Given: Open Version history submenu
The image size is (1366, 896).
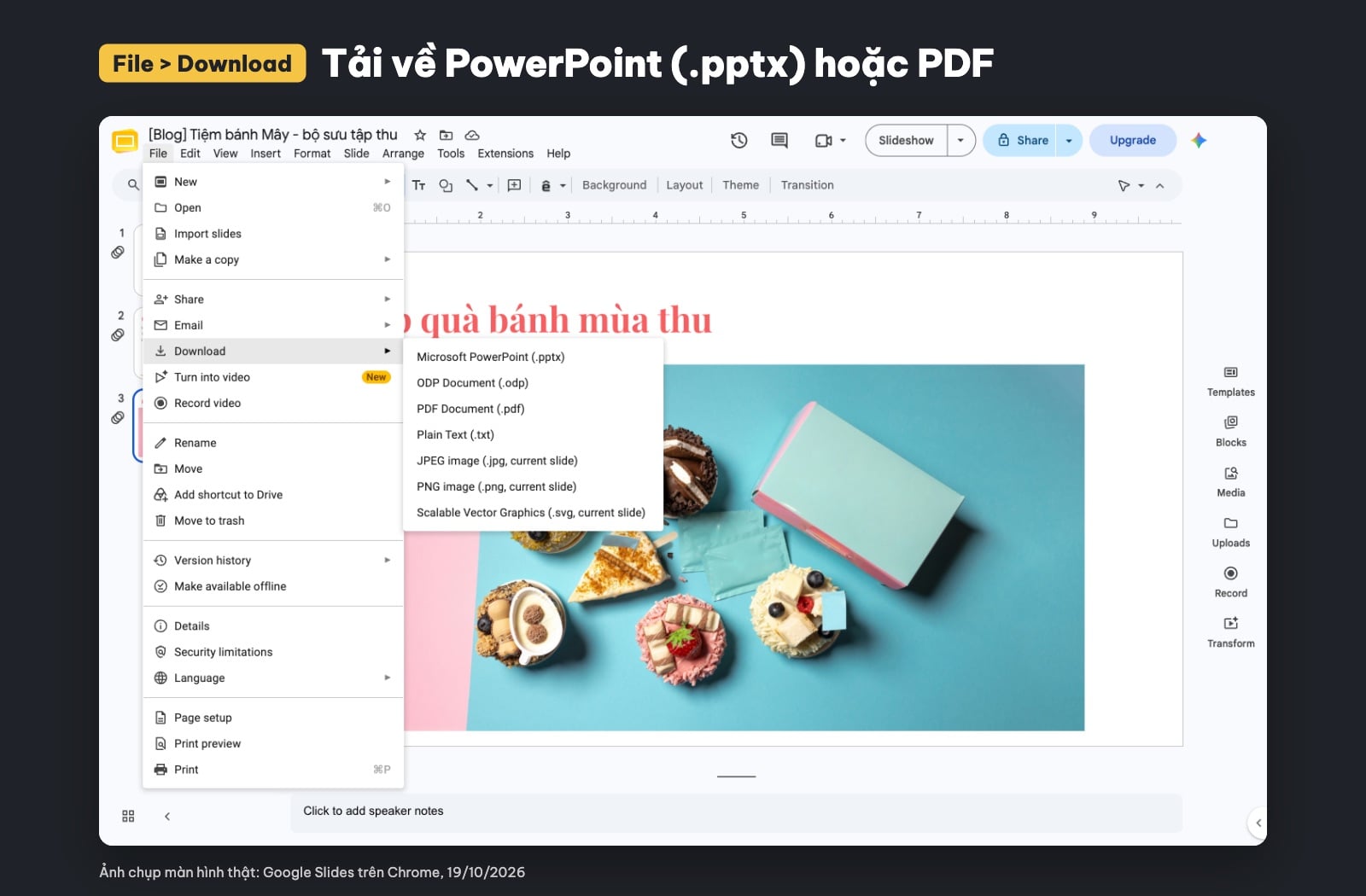Looking at the screenshot, I should tap(273, 560).
